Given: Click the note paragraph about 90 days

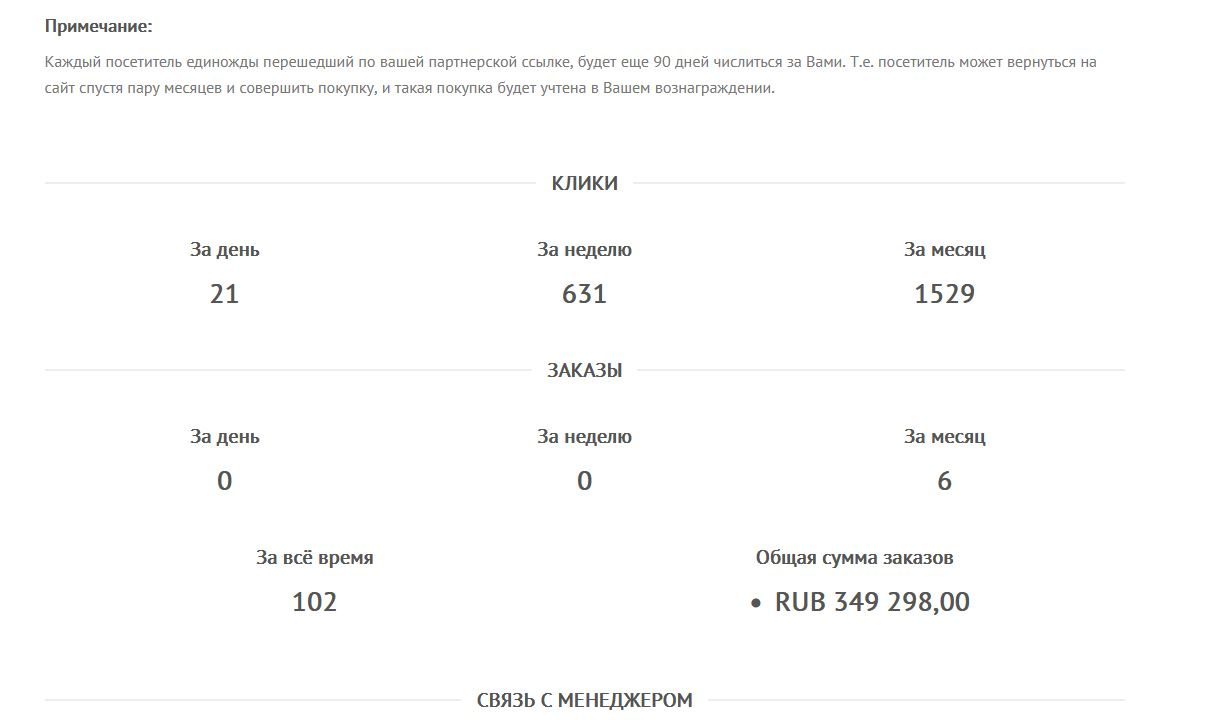Looking at the screenshot, I should pos(570,75).
